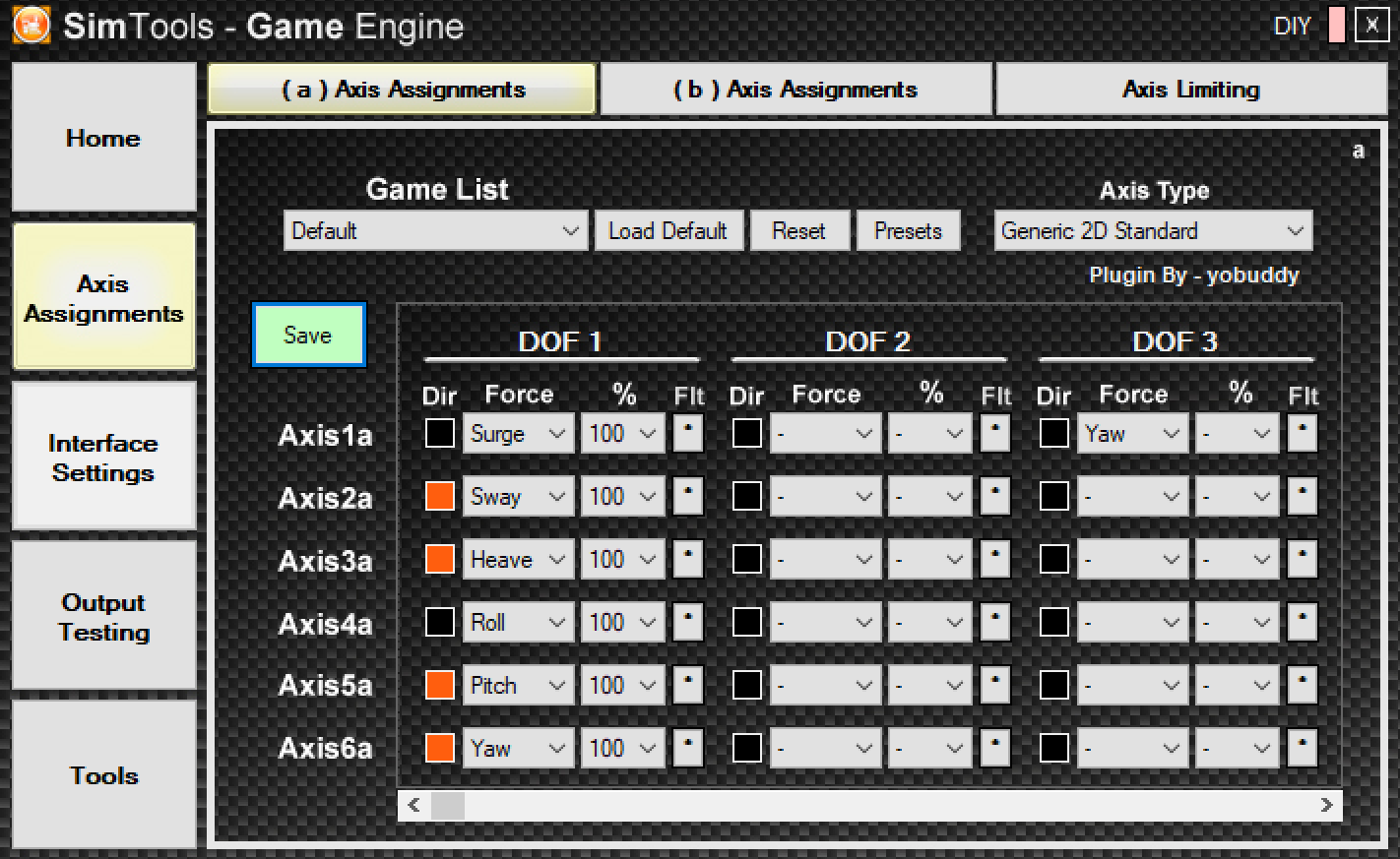
Task: Click the Presets button
Action: (x=908, y=230)
